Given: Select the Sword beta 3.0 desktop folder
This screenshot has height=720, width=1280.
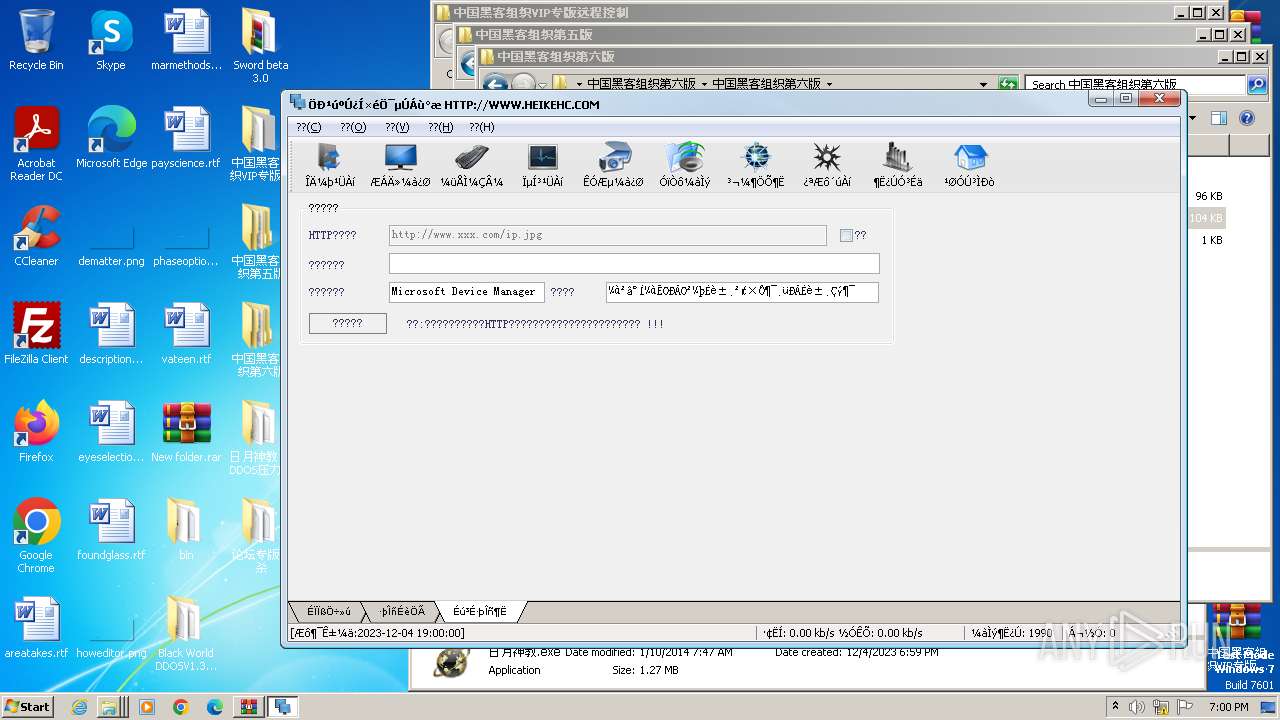Looking at the screenshot, I should click(260, 45).
